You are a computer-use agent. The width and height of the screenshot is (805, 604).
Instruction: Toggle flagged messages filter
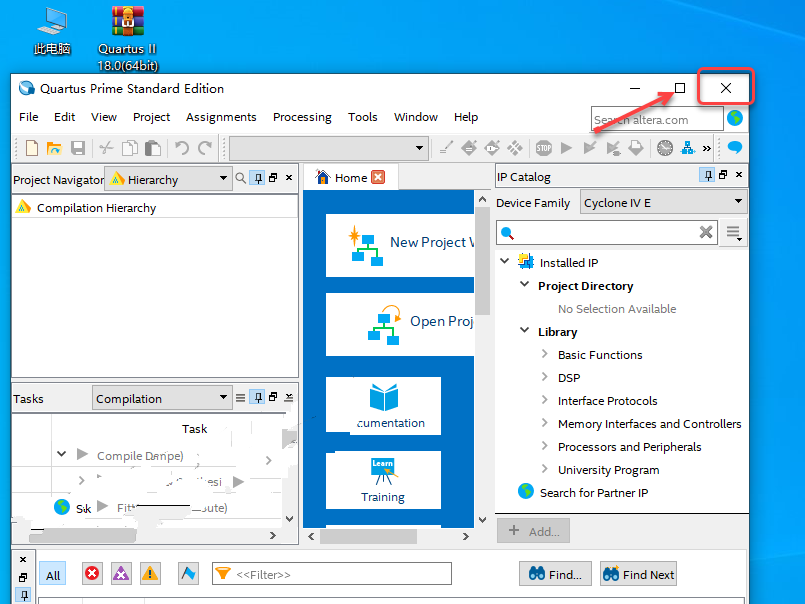coord(188,573)
